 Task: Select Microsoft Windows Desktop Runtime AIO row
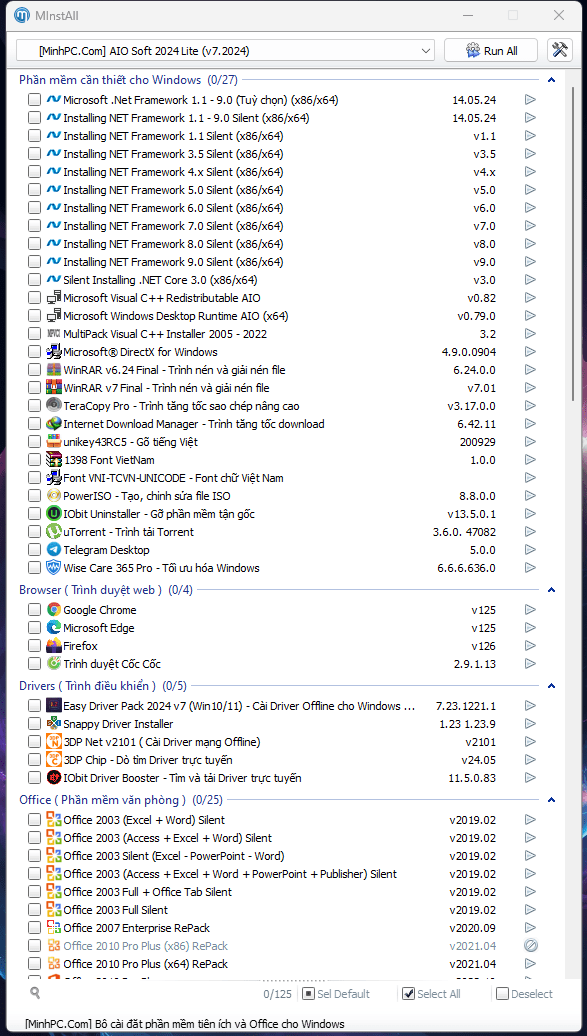(x=283, y=316)
